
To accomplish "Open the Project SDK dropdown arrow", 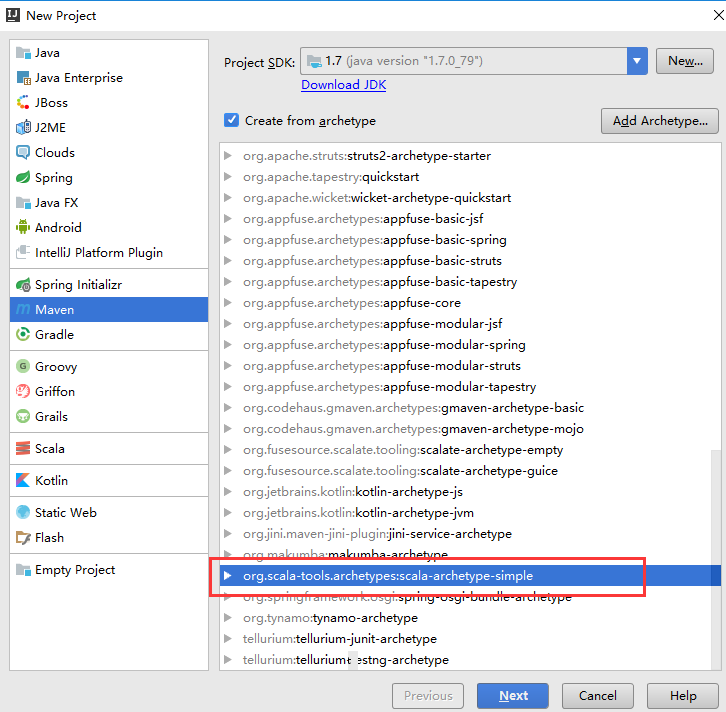I will 637,61.
